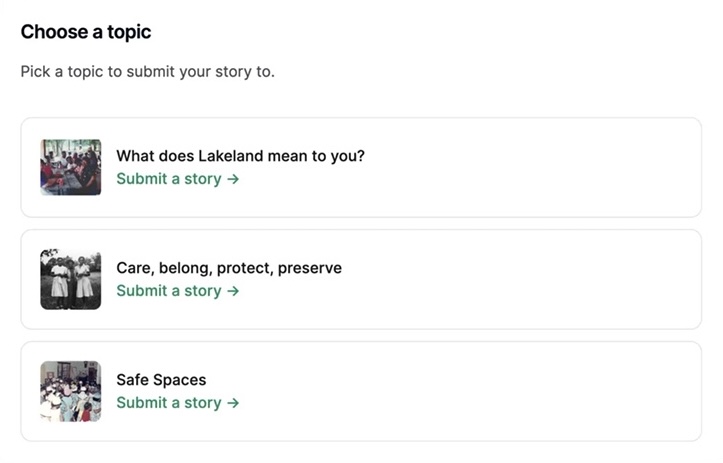Select the title Care, belong, protect, preserve
The height and width of the screenshot is (463, 723).
(x=229, y=268)
